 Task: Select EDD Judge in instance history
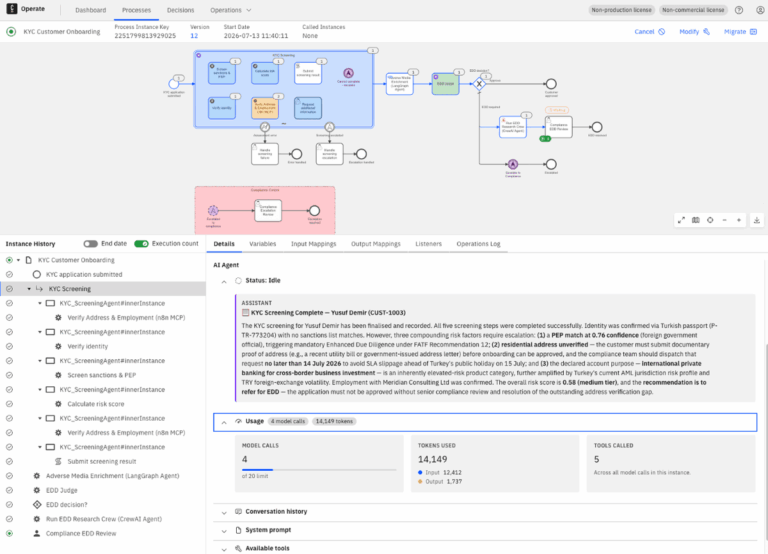[62, 490]
